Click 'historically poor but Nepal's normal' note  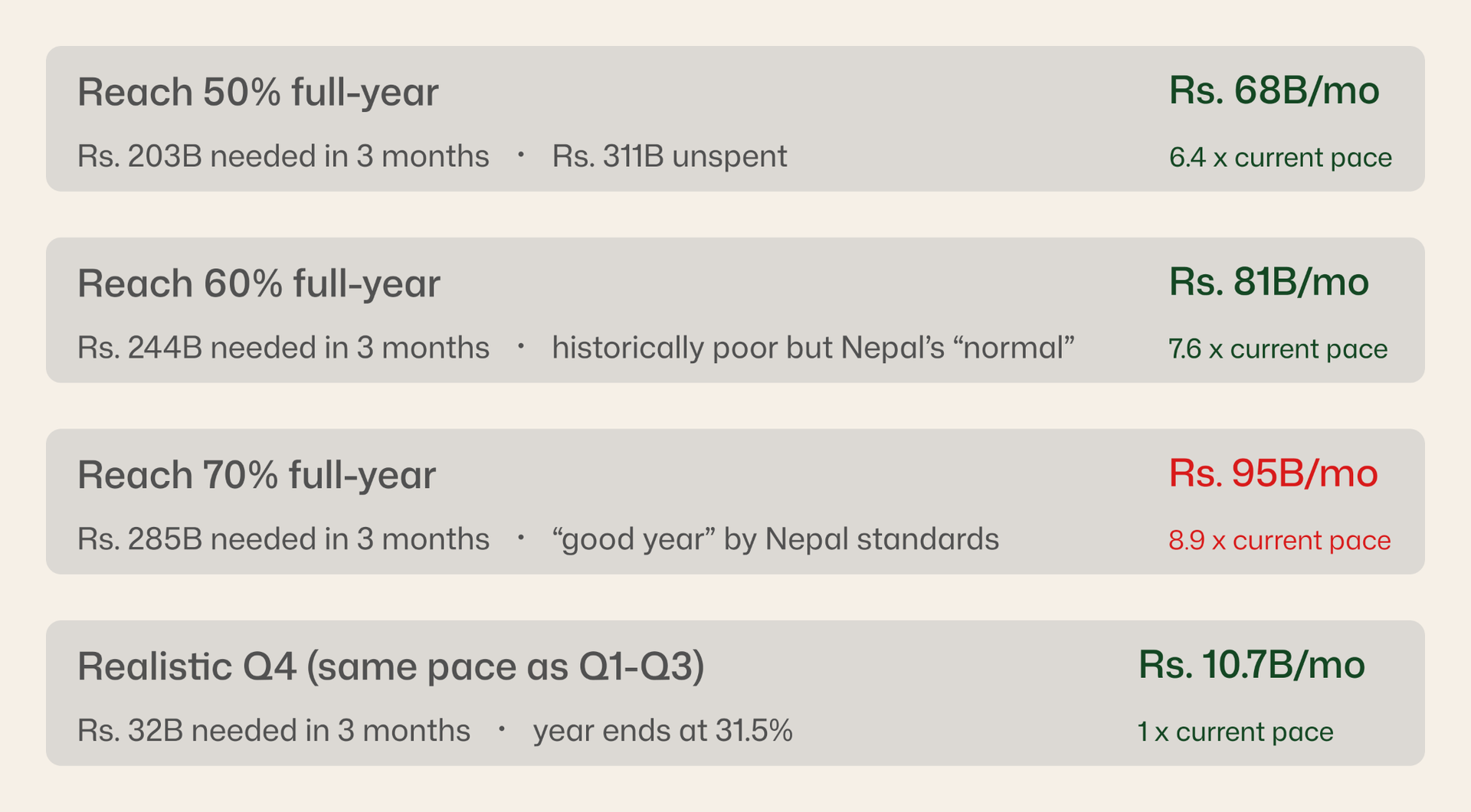813,348
